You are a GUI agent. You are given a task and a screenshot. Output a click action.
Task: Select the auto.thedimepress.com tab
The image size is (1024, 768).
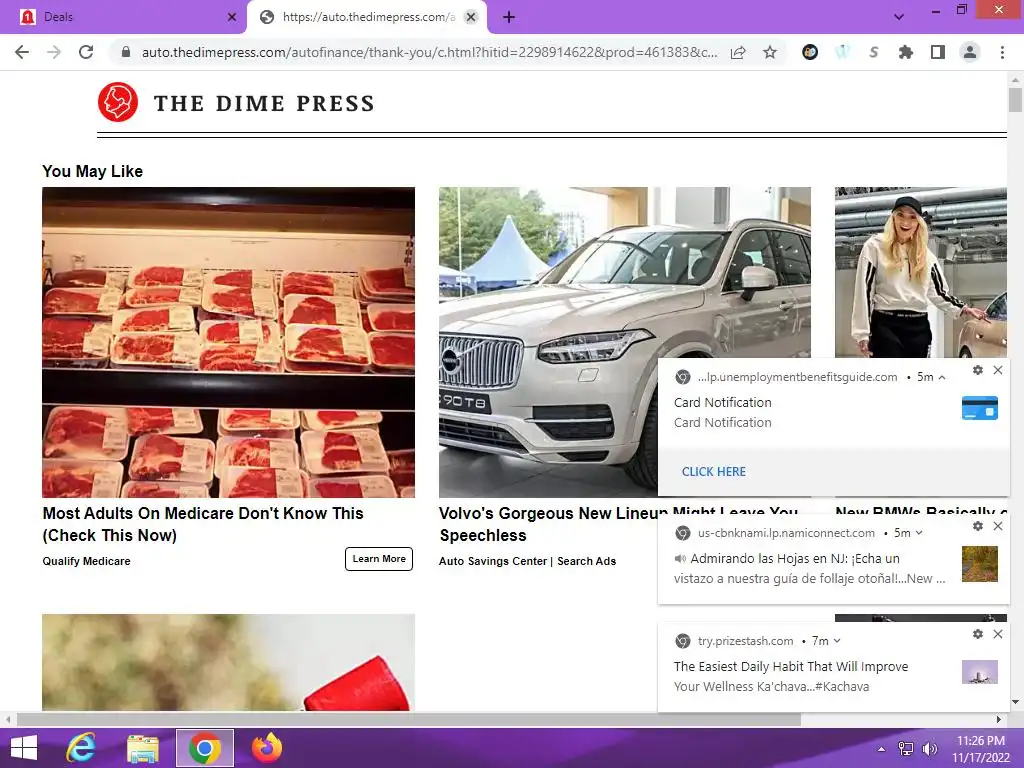367,18
